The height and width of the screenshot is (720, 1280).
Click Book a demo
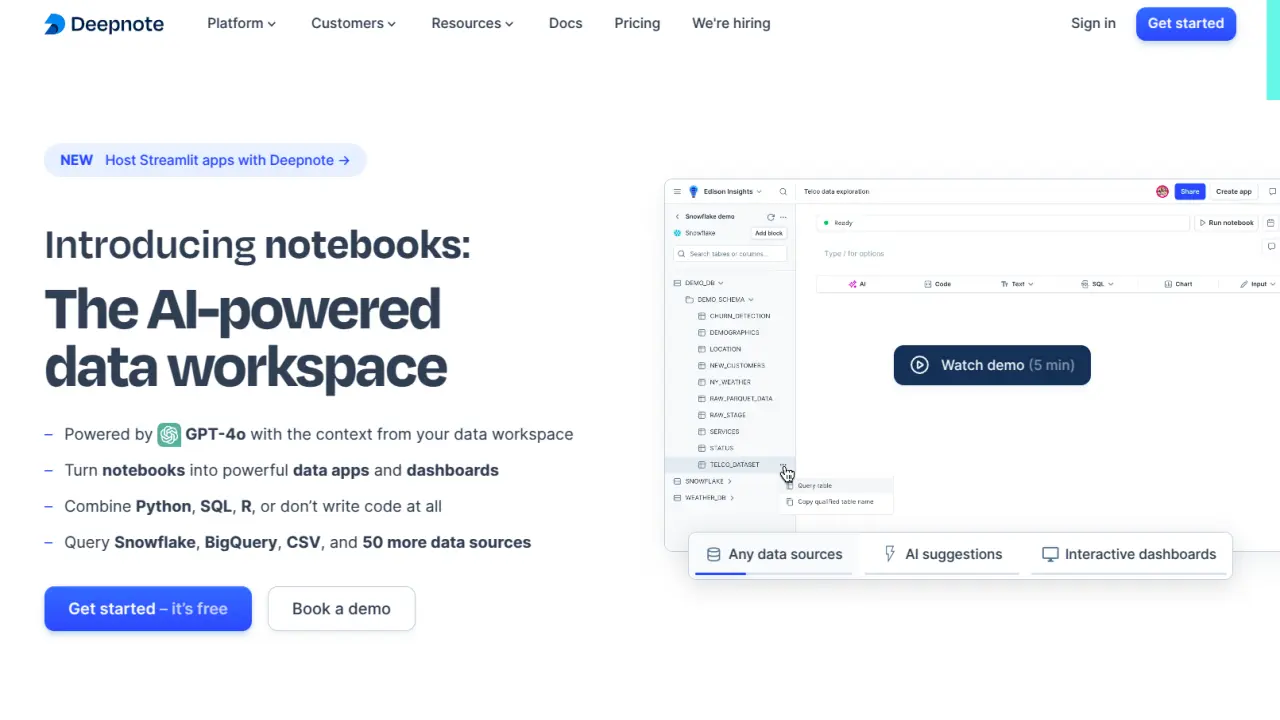(x=341, y=609)
